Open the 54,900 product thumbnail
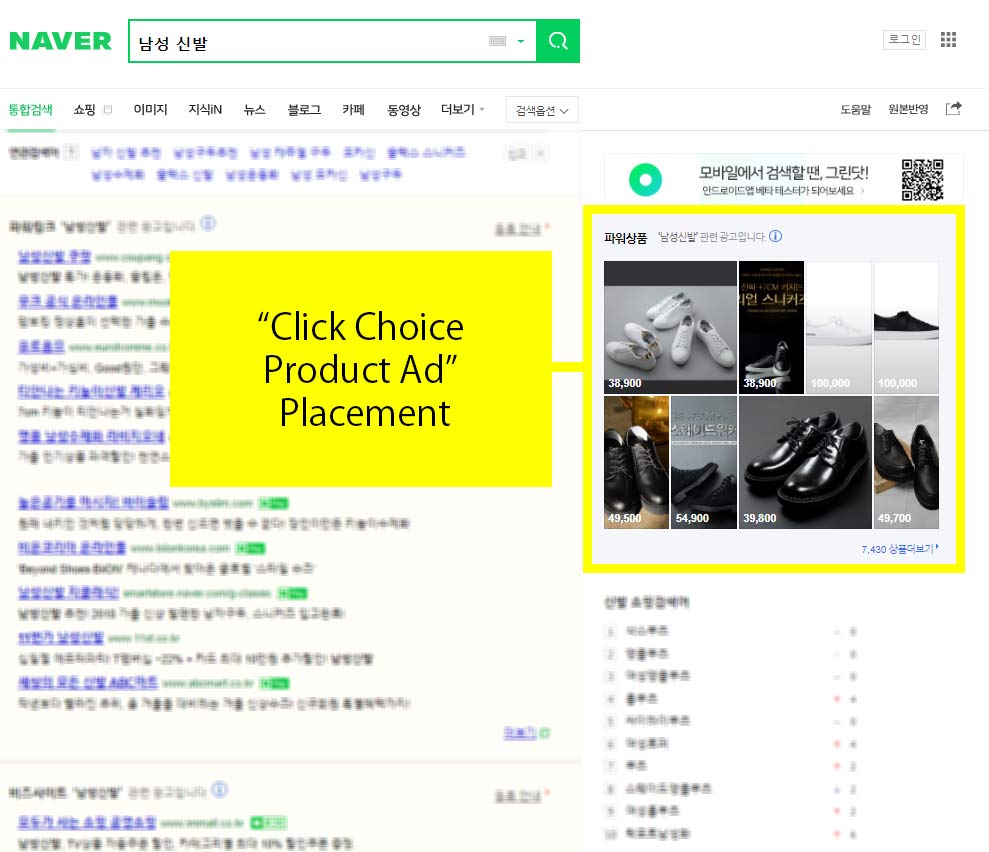Image resolution: width=989 pixels, height=852 pixels. [x=704, y=462]
